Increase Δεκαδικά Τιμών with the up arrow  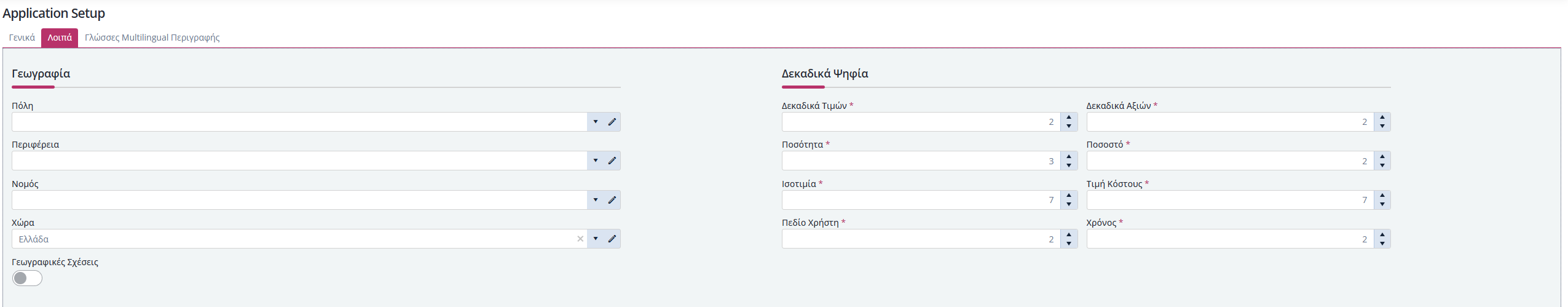[1069, 118]
